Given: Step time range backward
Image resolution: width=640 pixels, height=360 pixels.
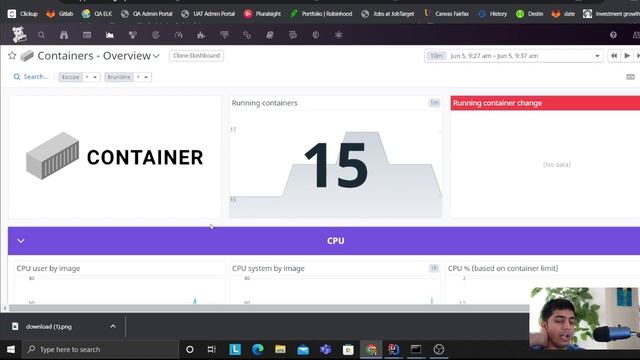Looking at the screenshot, I should pos(614,56).
